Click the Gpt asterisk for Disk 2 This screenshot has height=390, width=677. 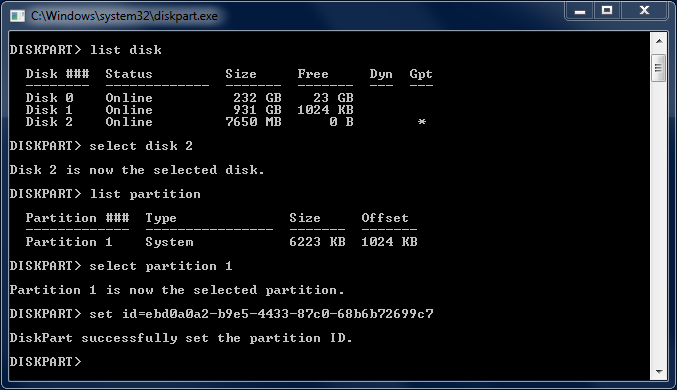click(422, 122)
